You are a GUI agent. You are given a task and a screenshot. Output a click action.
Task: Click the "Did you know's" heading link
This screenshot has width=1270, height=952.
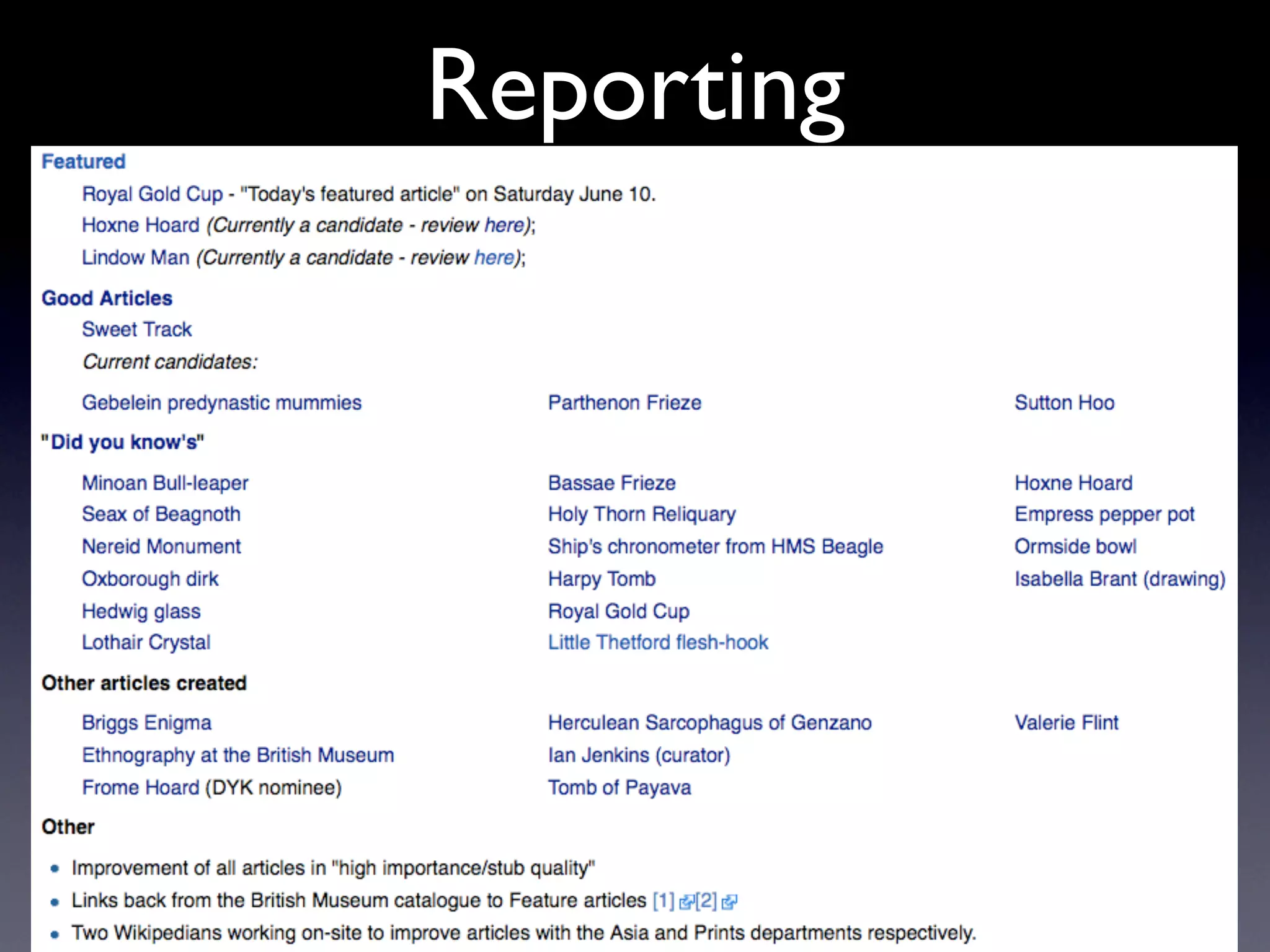[x=122, y=442]
